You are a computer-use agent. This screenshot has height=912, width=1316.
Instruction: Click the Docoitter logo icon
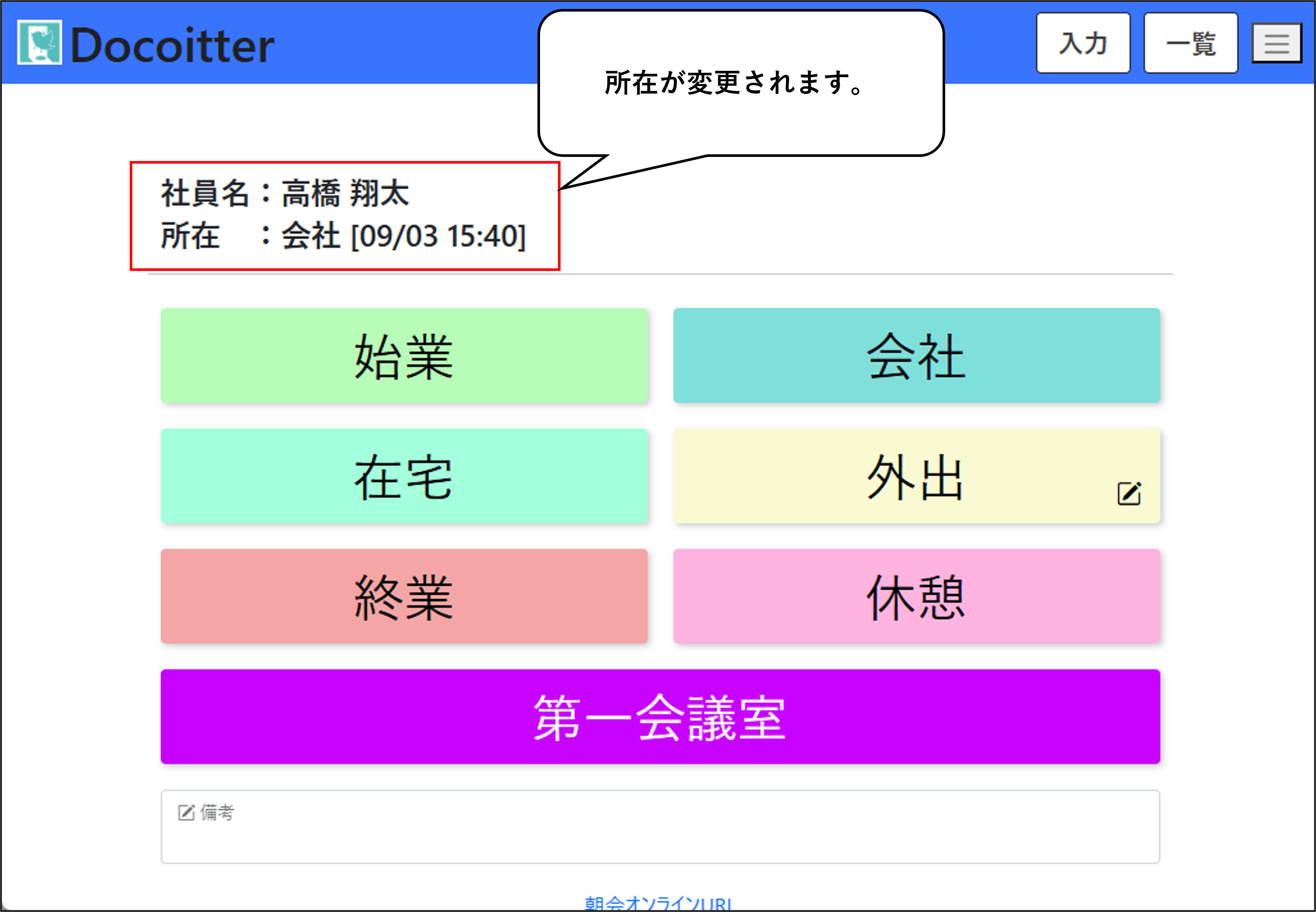click(39, 42)
